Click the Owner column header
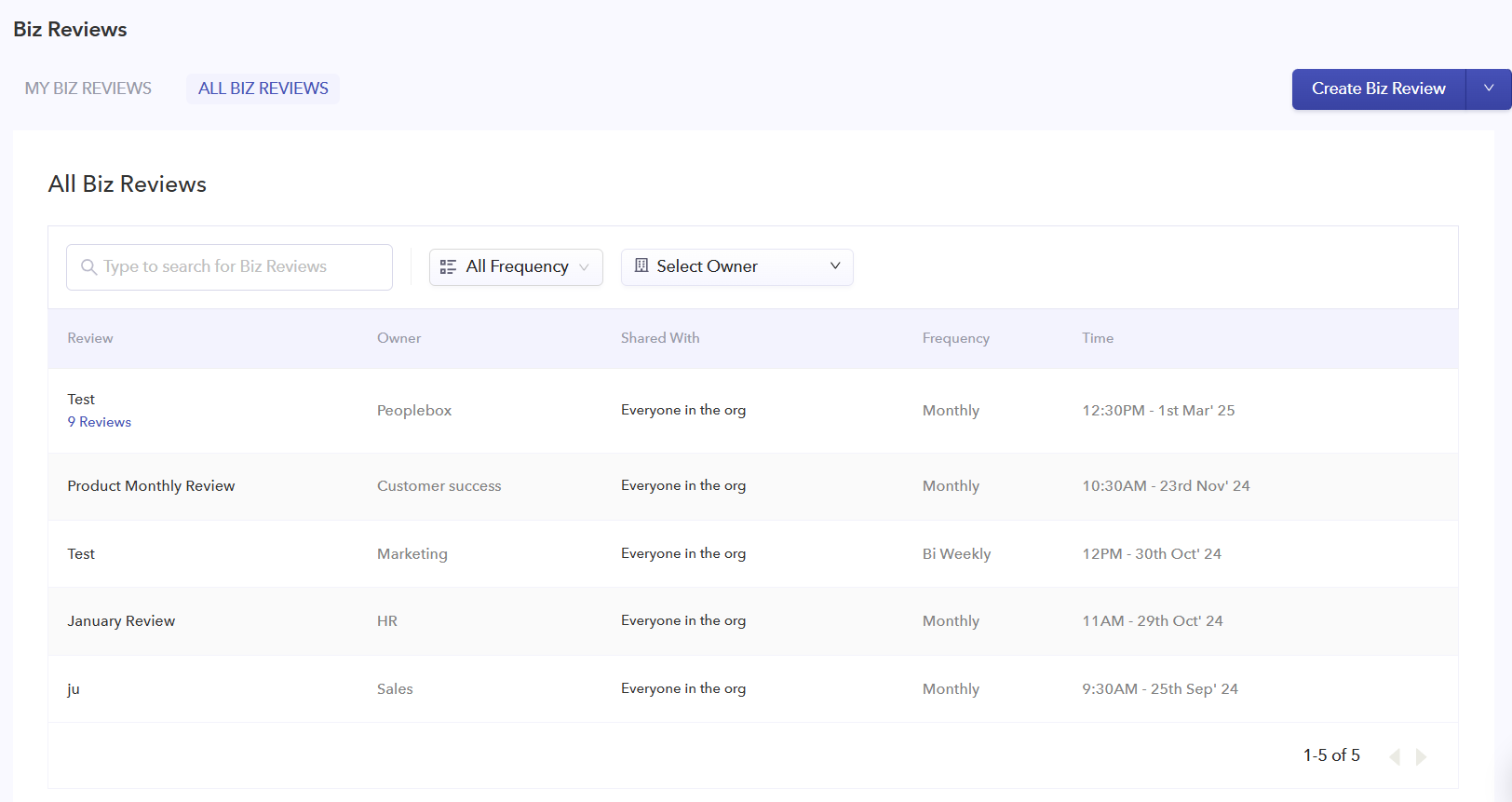Viewport: 1512px width, 802px height. [399, 338]
